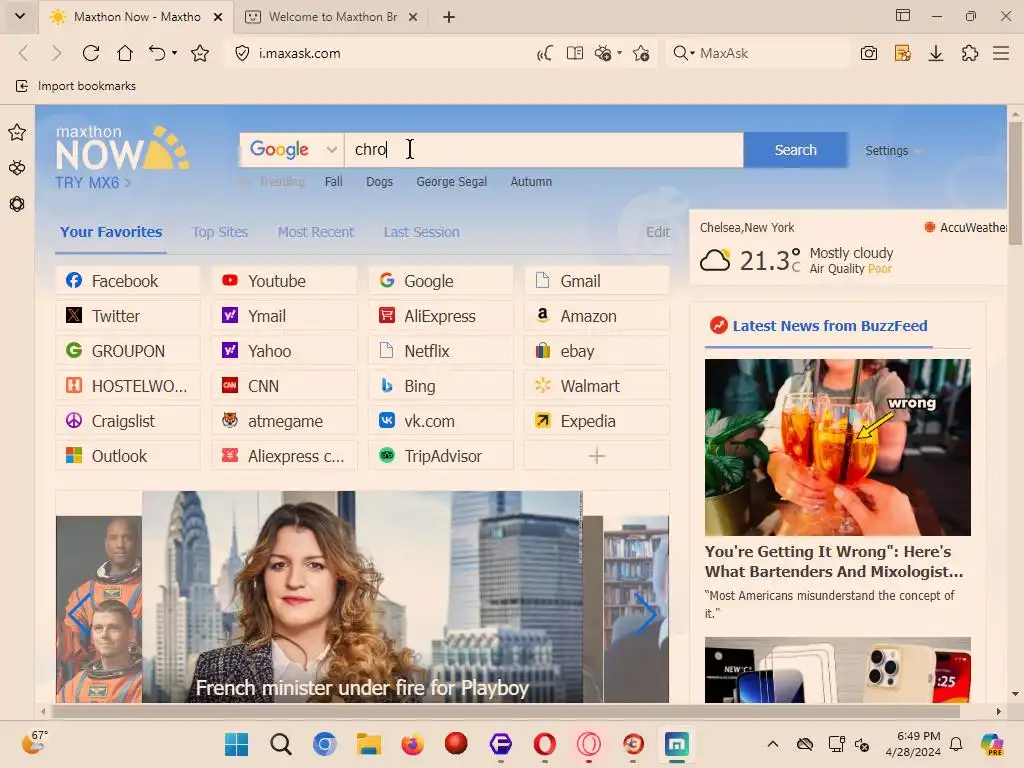Viewport: 1024px width, 768px height.
Task: Open the bartenders BuzzFeed article thumbnail
Action: 837,447
